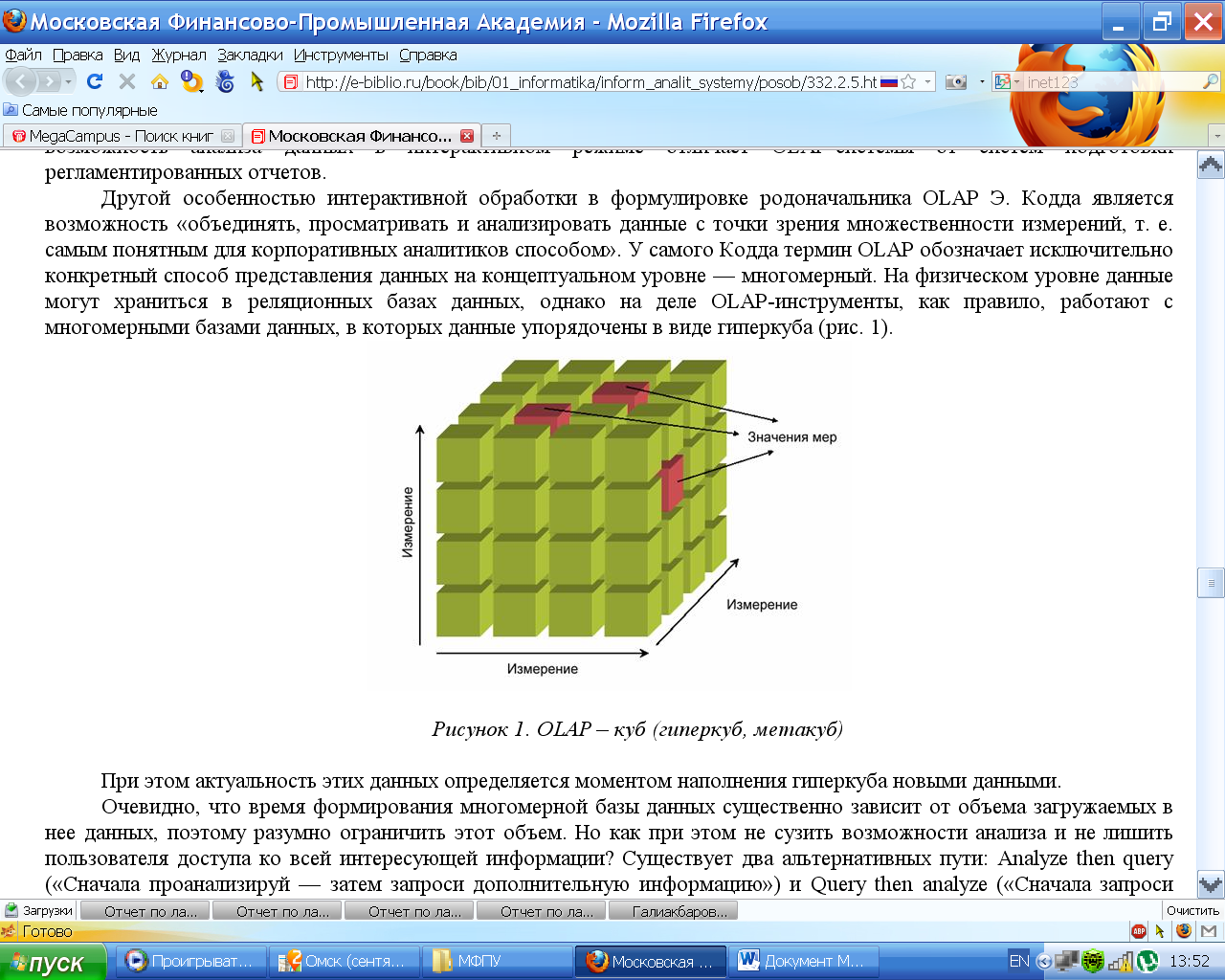Stop loading the page

tap(126, 82)
